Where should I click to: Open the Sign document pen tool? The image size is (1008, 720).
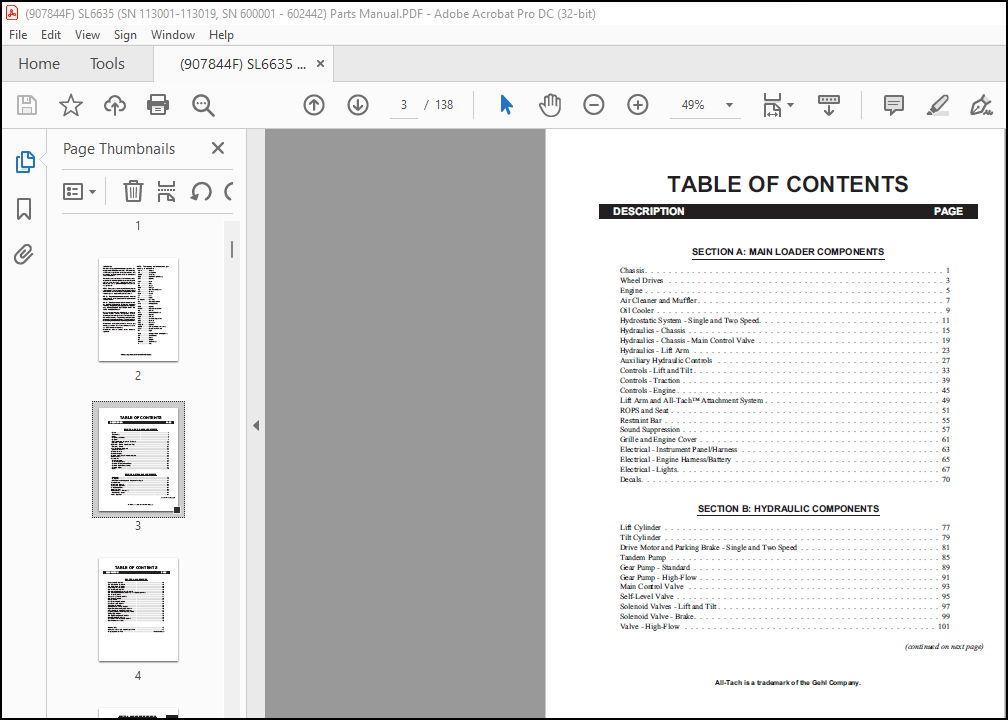tap(981, 105)
